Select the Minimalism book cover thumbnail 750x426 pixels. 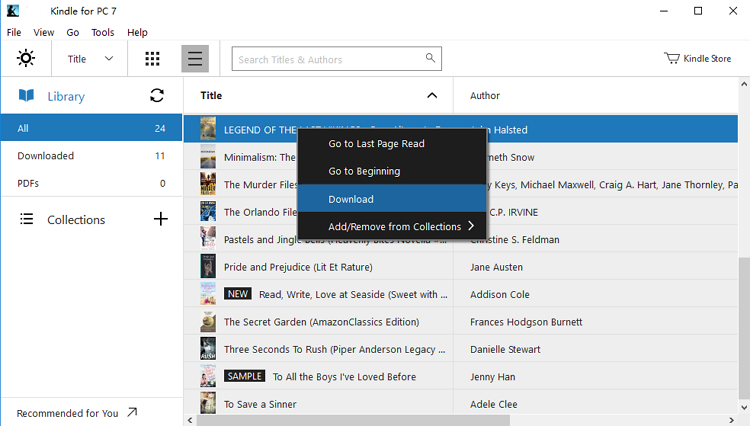coord(208,157)
